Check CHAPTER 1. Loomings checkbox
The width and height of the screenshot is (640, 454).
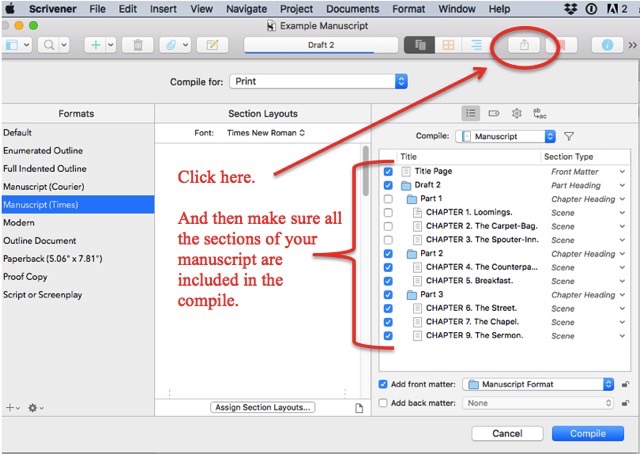[388, 213]
